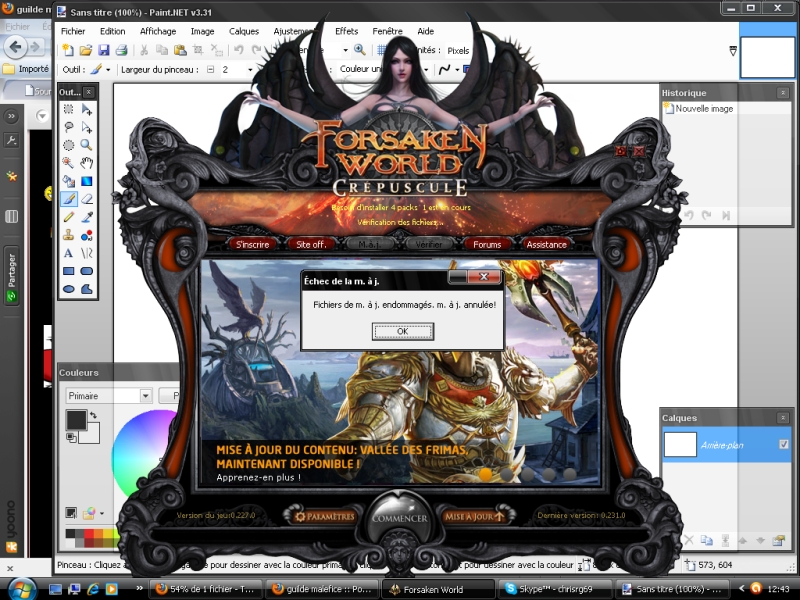800x600 pixels.
Task: Select the Nouvelle image history entry
Action: 698,108
